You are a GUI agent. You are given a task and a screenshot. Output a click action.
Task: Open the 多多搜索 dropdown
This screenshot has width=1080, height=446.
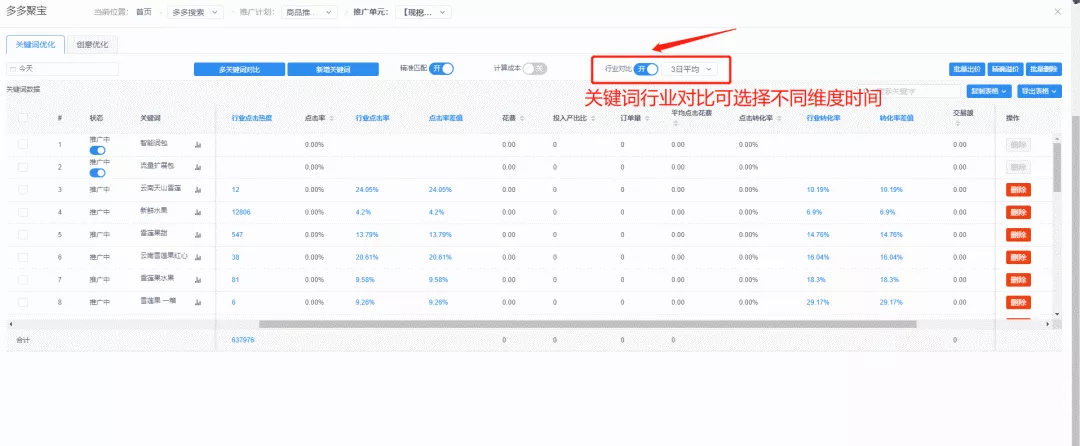tap(196, 12)
